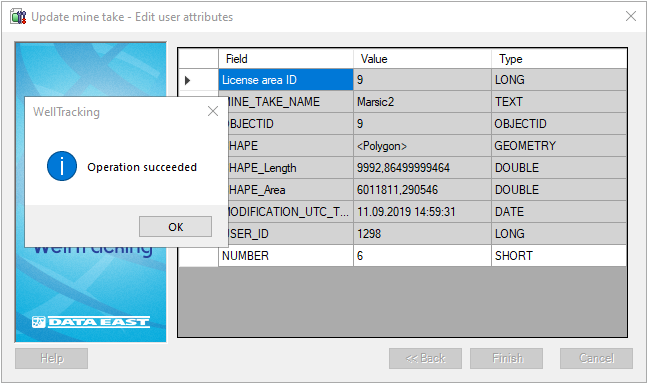Click the << Back button
648x385 pixels.
click(x=425, y=358)
